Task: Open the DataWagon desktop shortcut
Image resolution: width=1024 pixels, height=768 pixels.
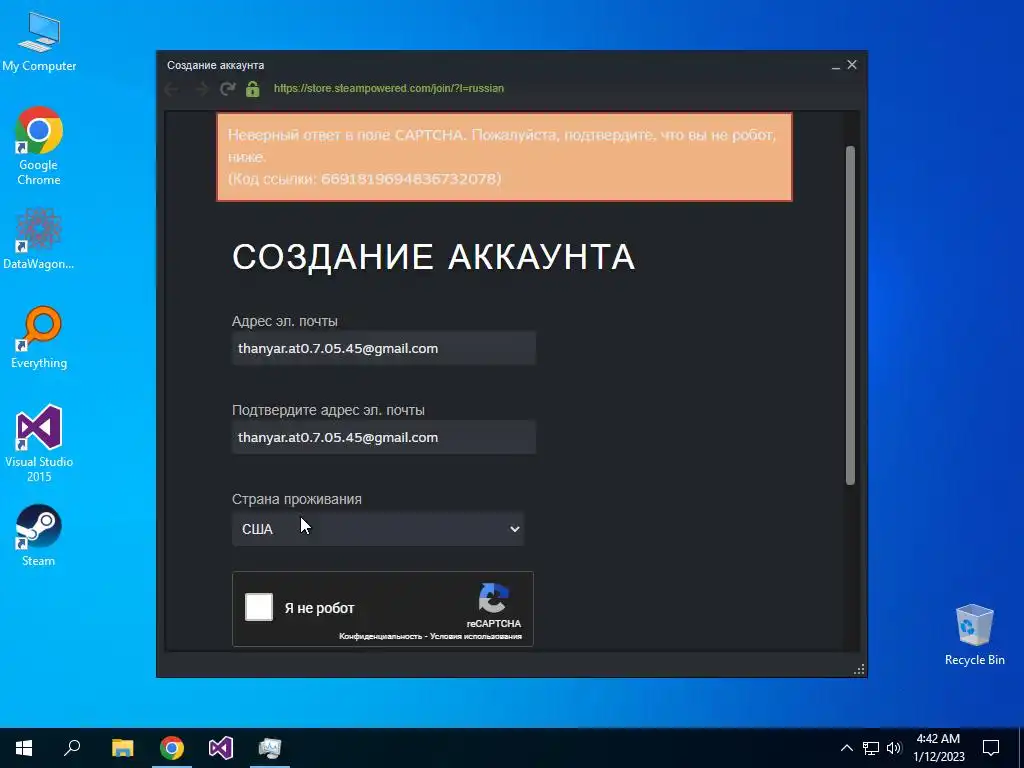Action: [x=39, y=239]
